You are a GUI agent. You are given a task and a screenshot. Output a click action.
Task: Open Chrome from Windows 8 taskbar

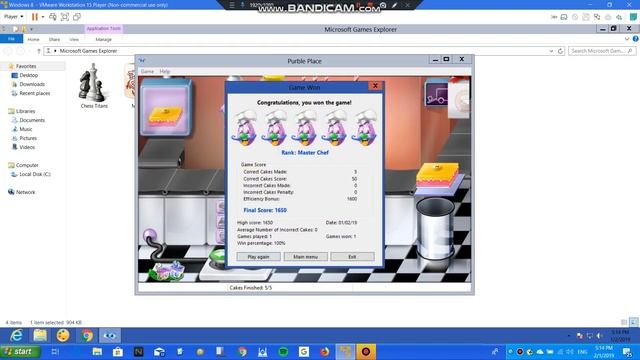point(87,336)
